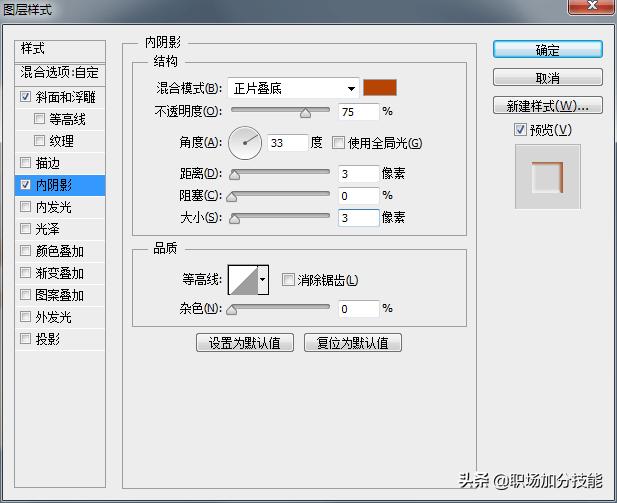Expand the 等高线 contour picker arrow
Screen dimensions: 617x503
[x=263, y=280]
